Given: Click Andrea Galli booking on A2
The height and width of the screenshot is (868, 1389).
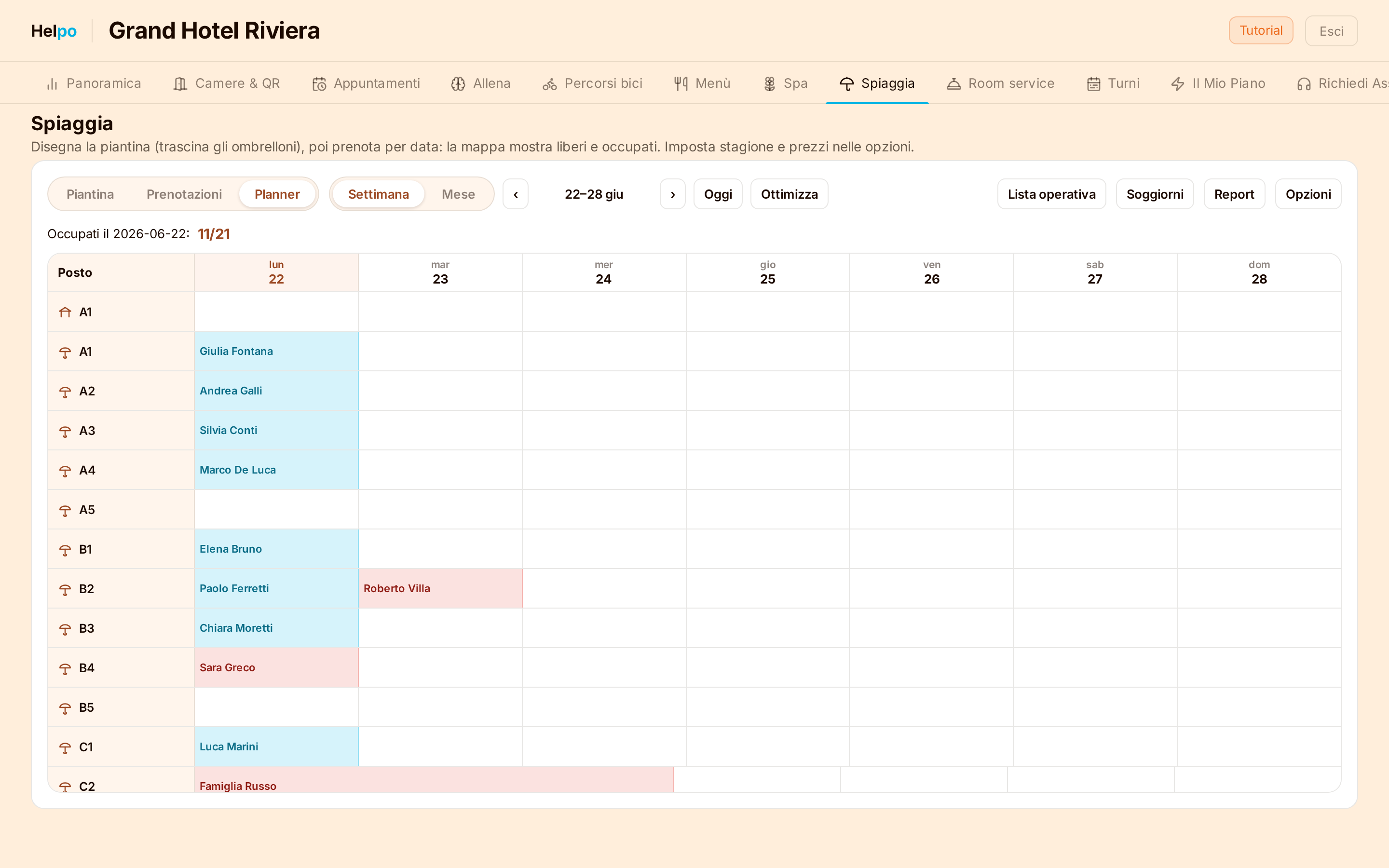Looking at the screenshot, I should 276,391.
